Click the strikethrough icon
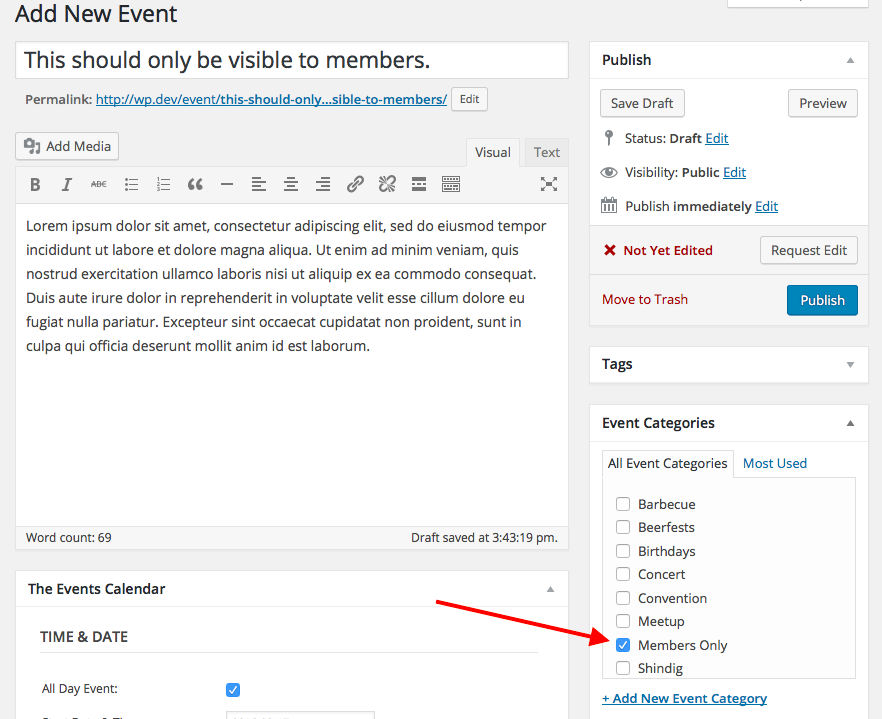The height and width of the screenshot is (719, 882). (99, 184)
